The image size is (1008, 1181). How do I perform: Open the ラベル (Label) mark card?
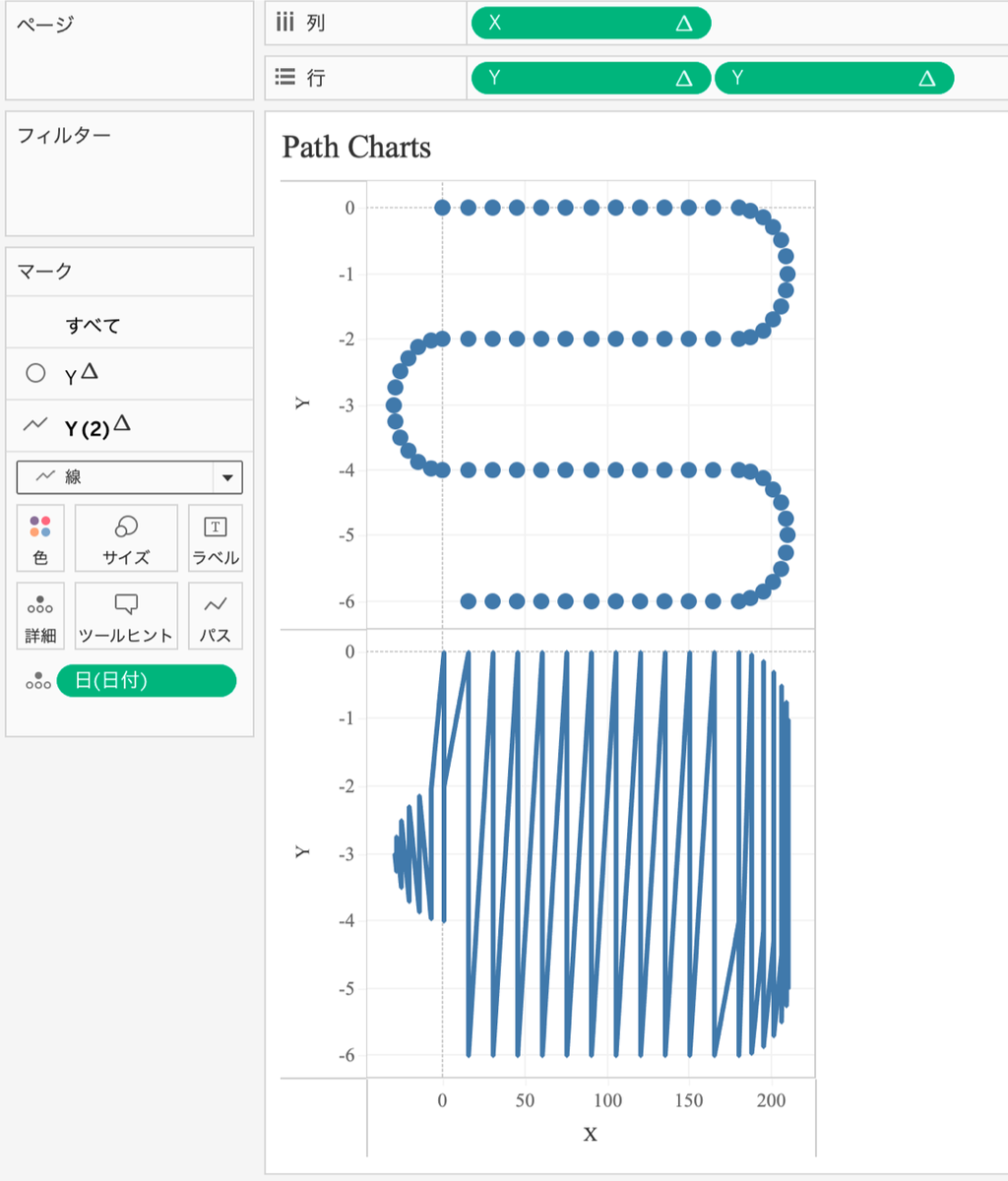(215, 538)
